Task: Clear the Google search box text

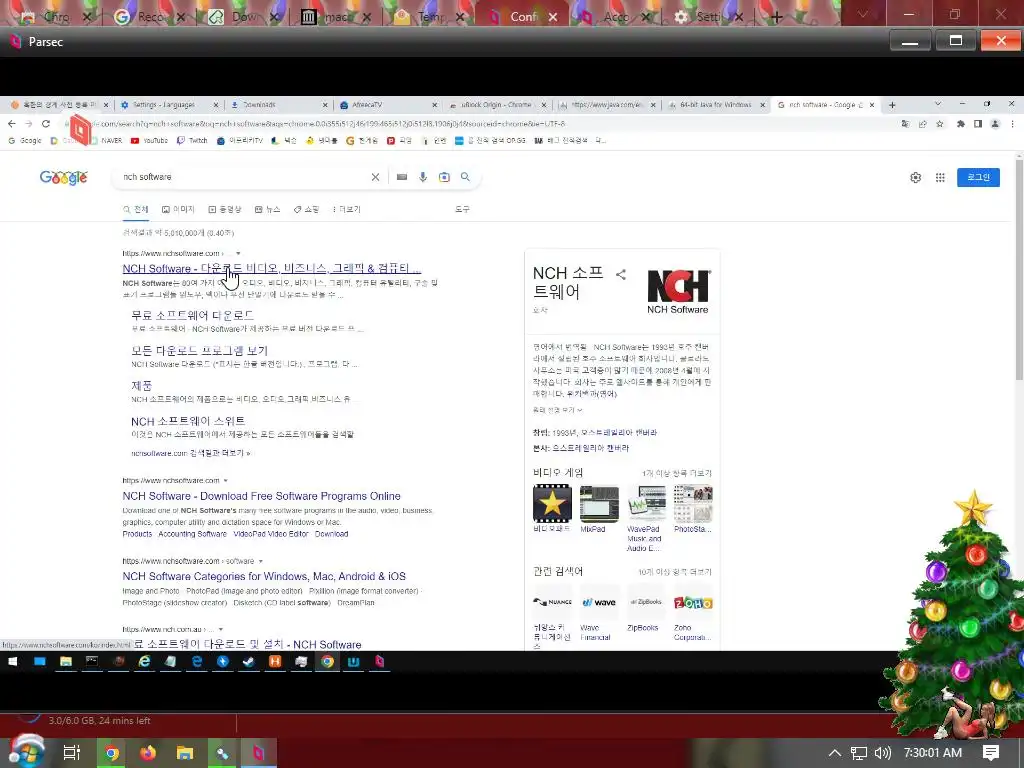Action: [376, 177]
